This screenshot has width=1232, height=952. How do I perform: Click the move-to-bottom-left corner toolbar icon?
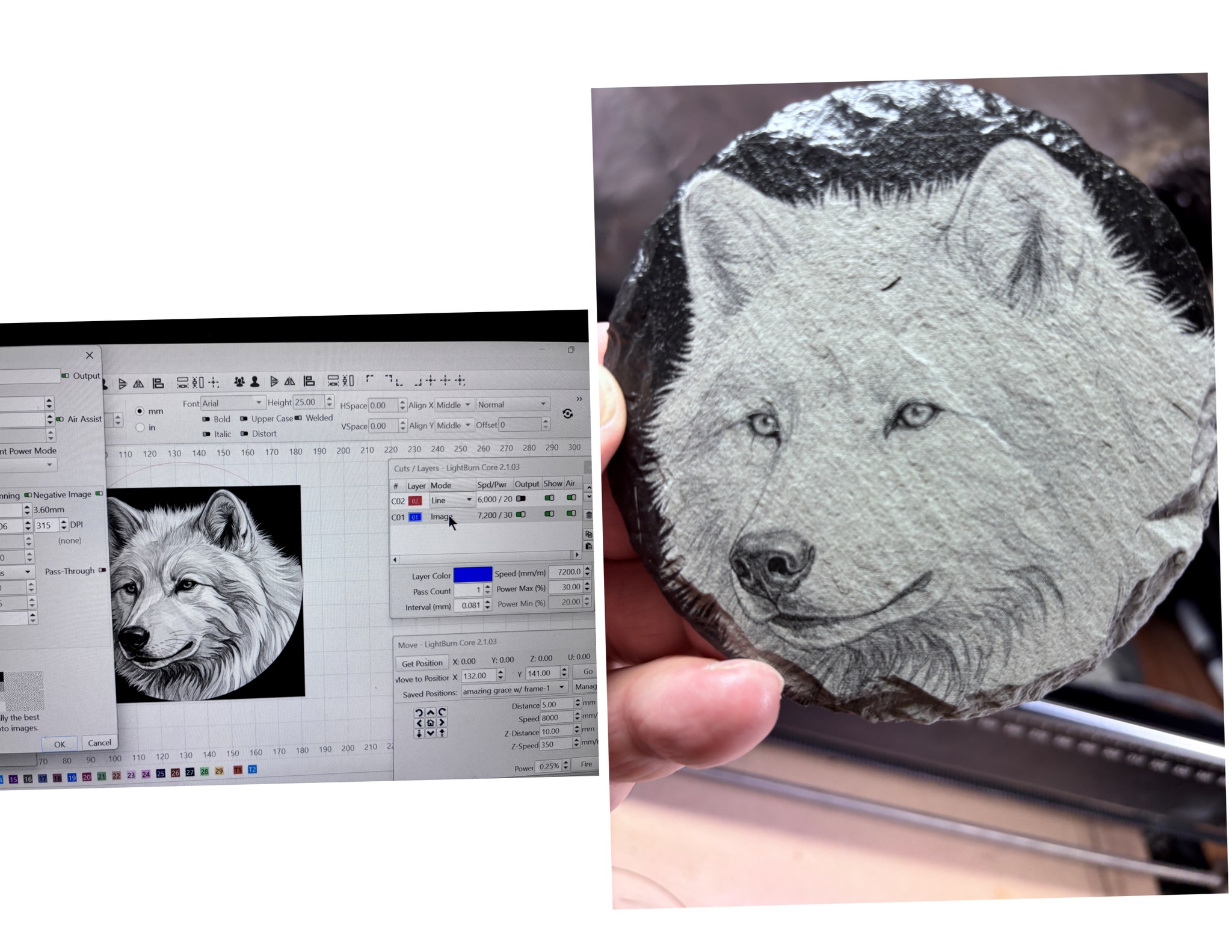click(x=399, y=382)
